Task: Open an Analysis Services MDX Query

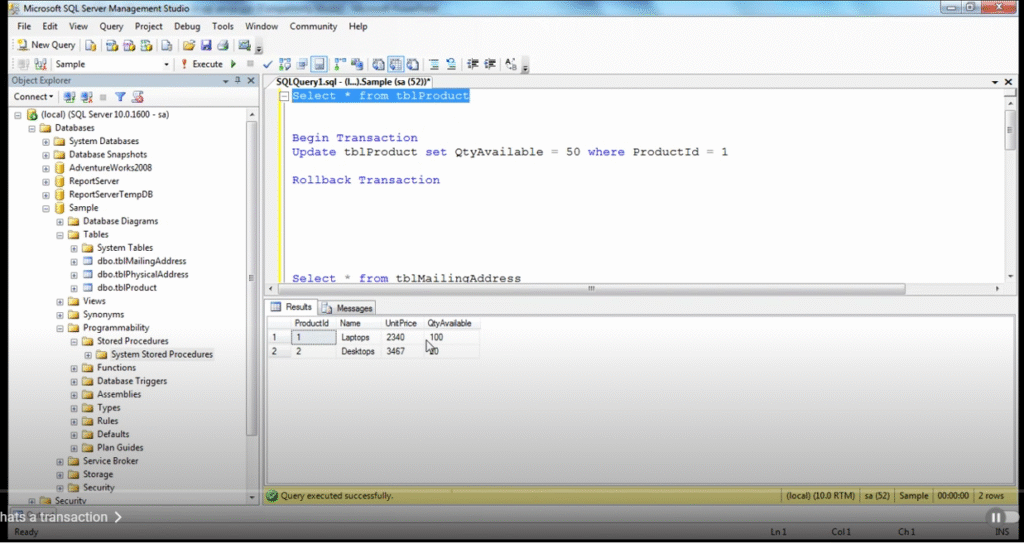Action: pos(112,45)
